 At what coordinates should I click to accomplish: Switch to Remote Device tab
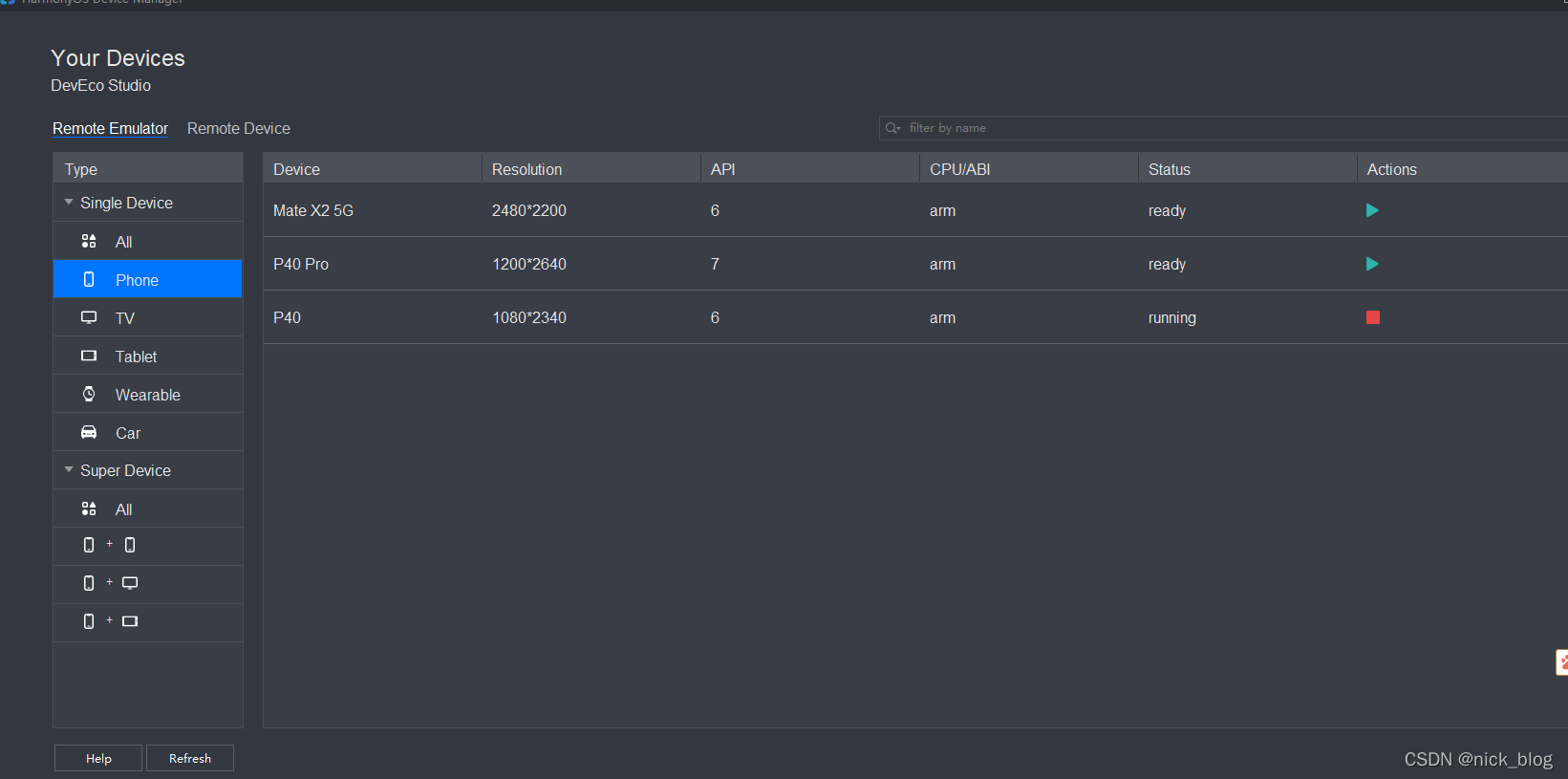click(239, 128)
